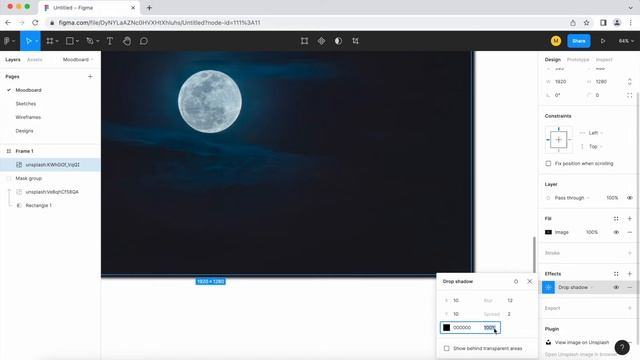Switch to the Inspect tab

tap(604, 60)
